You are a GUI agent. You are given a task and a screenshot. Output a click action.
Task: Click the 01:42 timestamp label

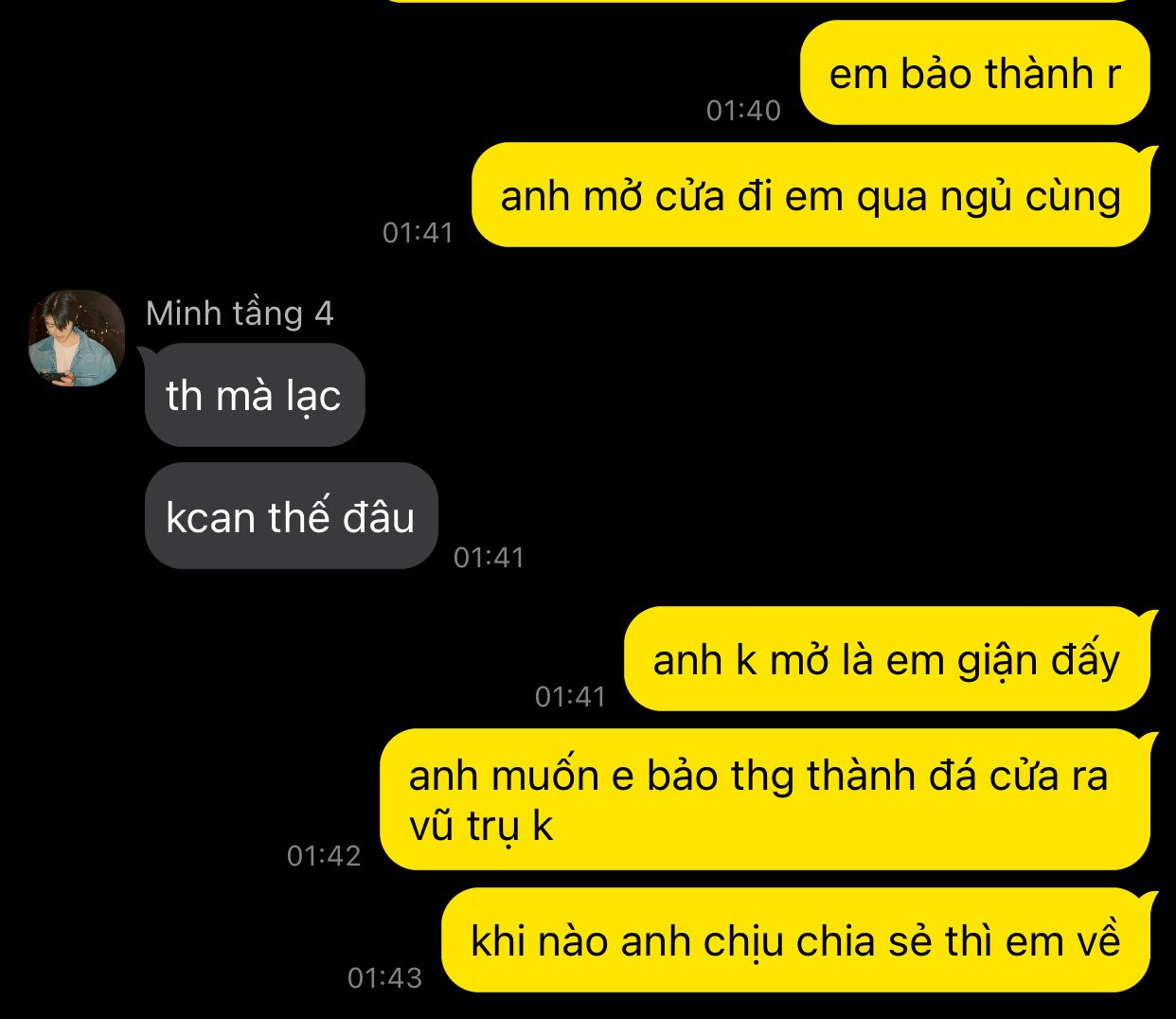point(324,856)
